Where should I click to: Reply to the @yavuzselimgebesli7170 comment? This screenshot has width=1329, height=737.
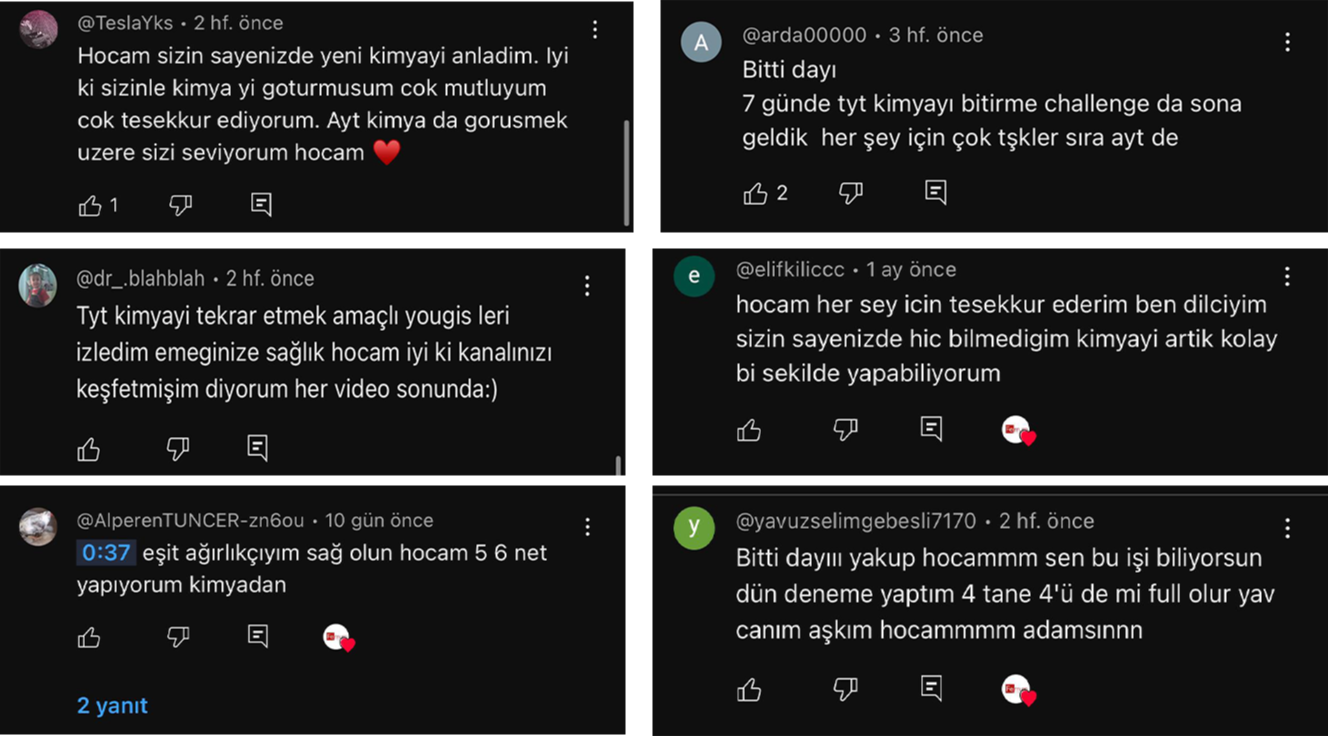(931, 688)
